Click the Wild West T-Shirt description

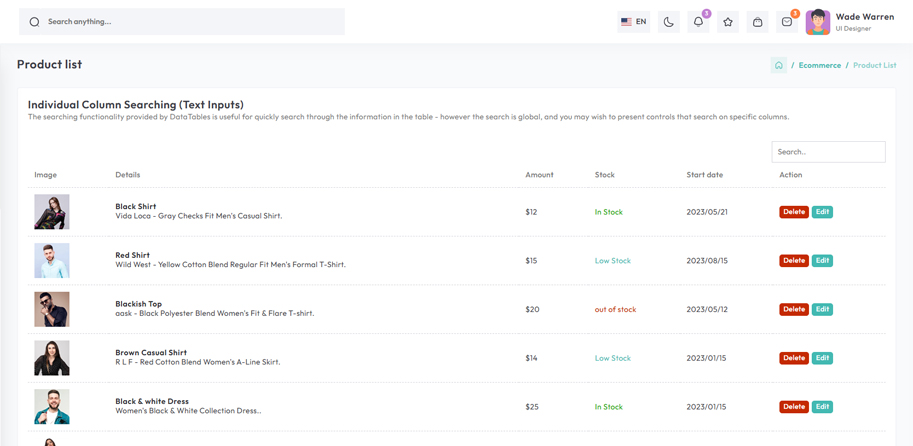tap(231, 264)
